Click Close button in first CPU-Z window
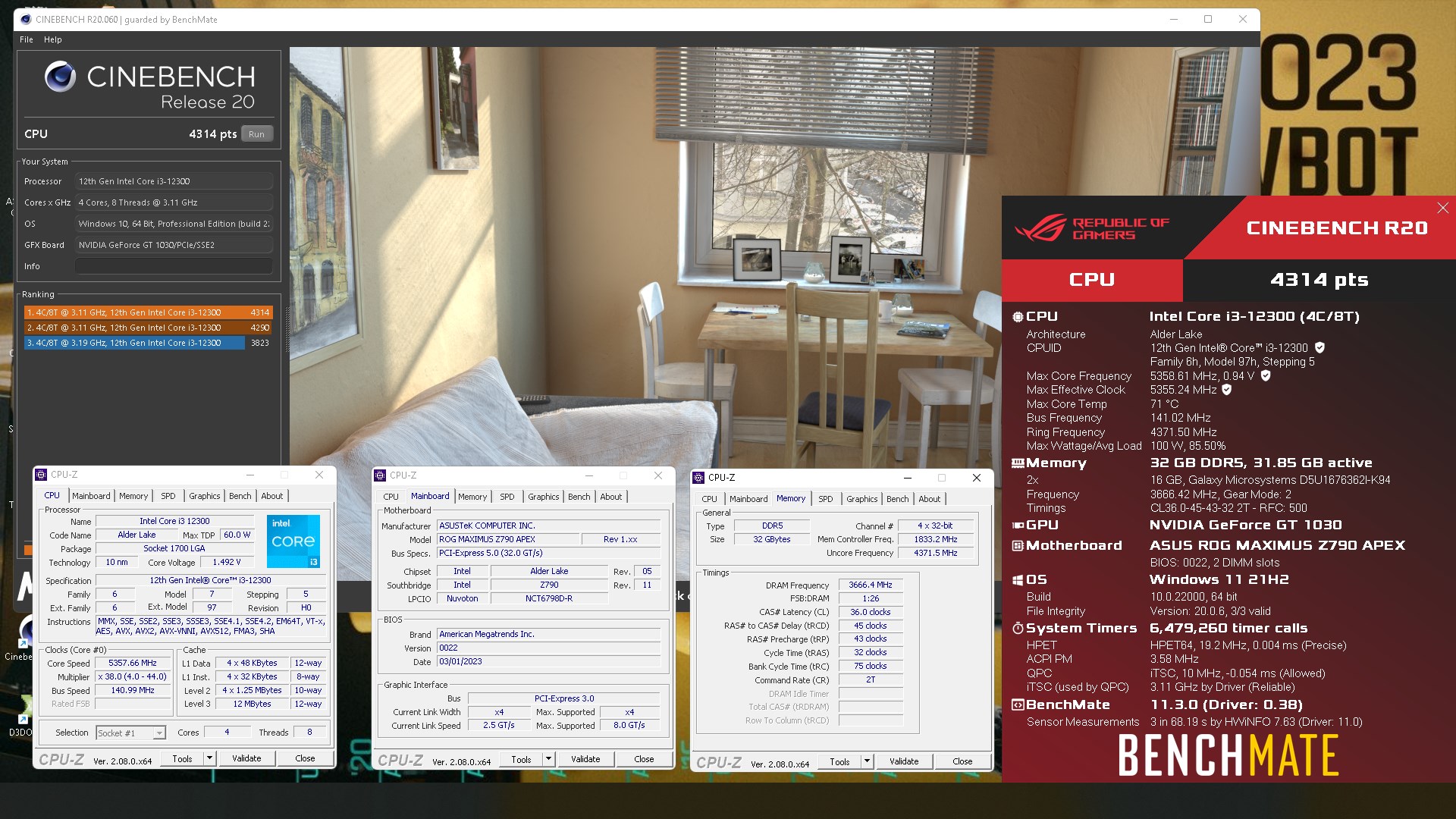The width and height of the screenshot is (1456, 819). [x=305, y=758]
